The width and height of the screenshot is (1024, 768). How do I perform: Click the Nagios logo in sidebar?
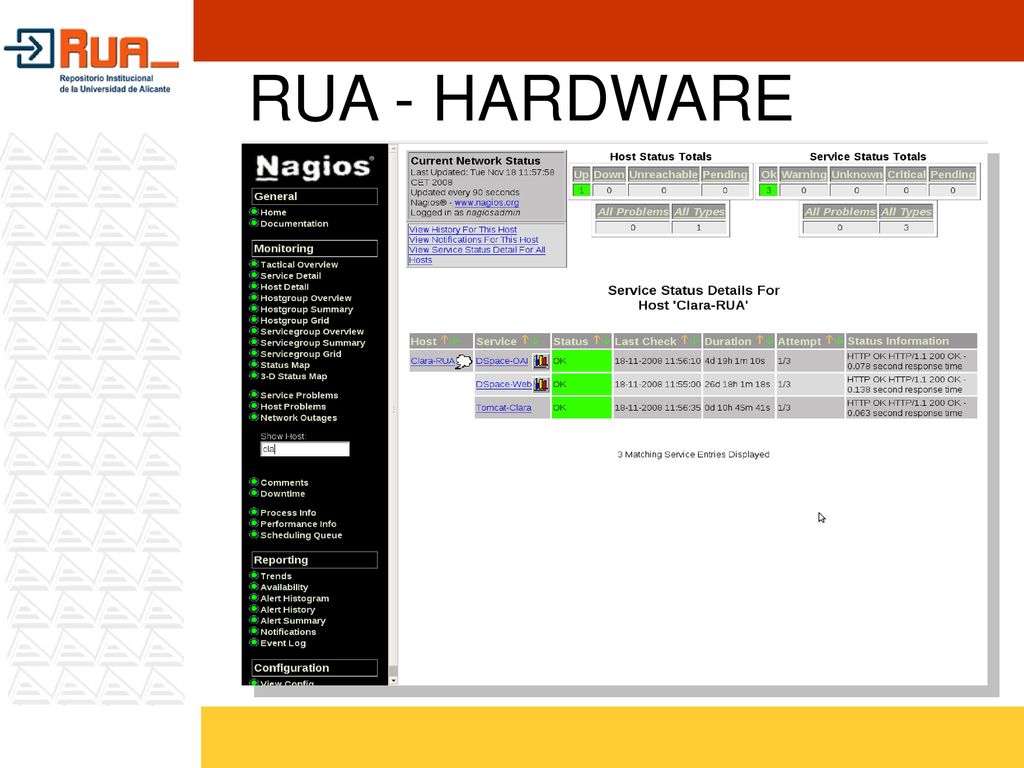click(x=314, y=167)
